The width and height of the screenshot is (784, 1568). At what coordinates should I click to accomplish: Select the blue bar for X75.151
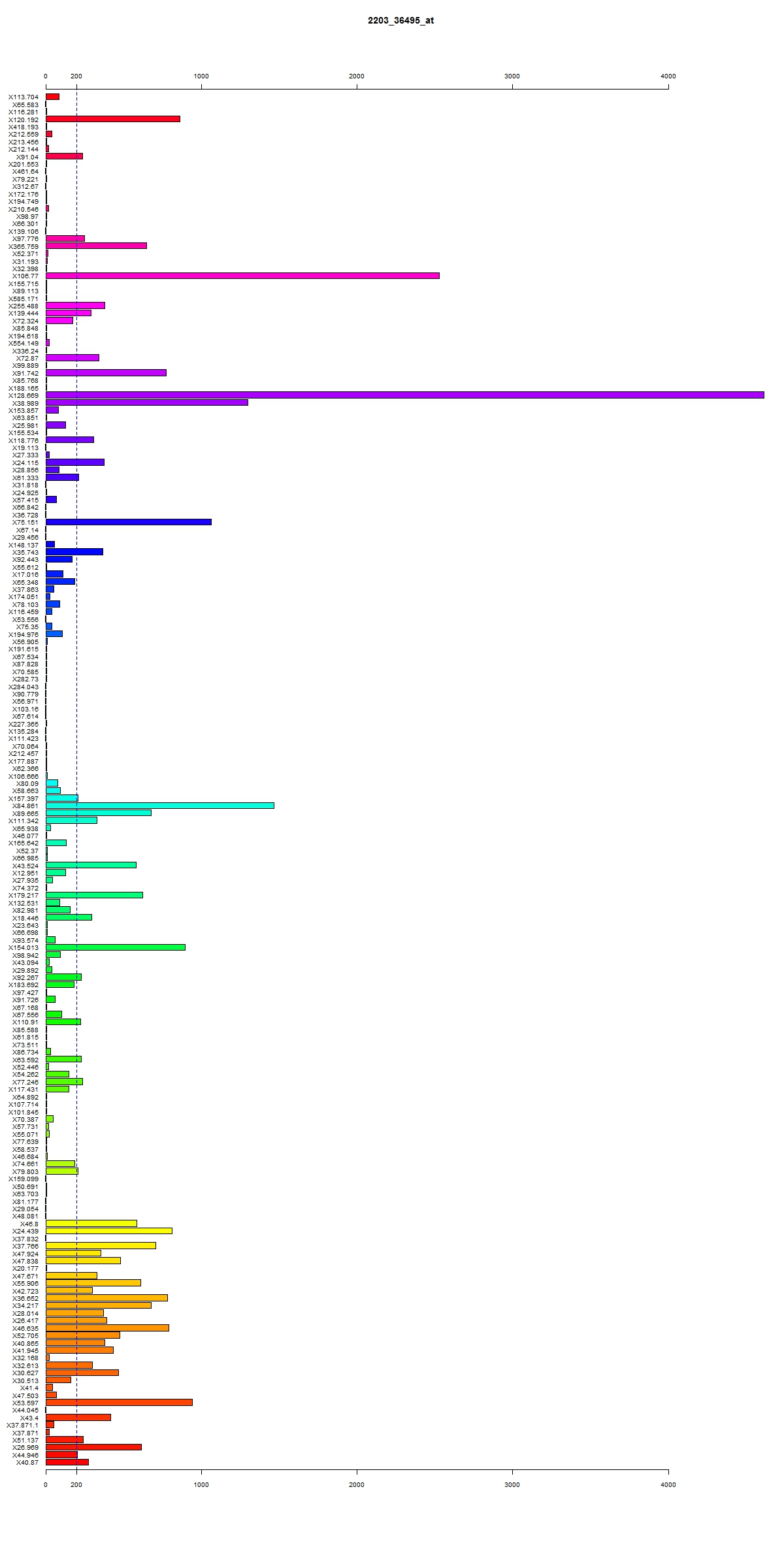pyautogui.click(x=129, y=522)
